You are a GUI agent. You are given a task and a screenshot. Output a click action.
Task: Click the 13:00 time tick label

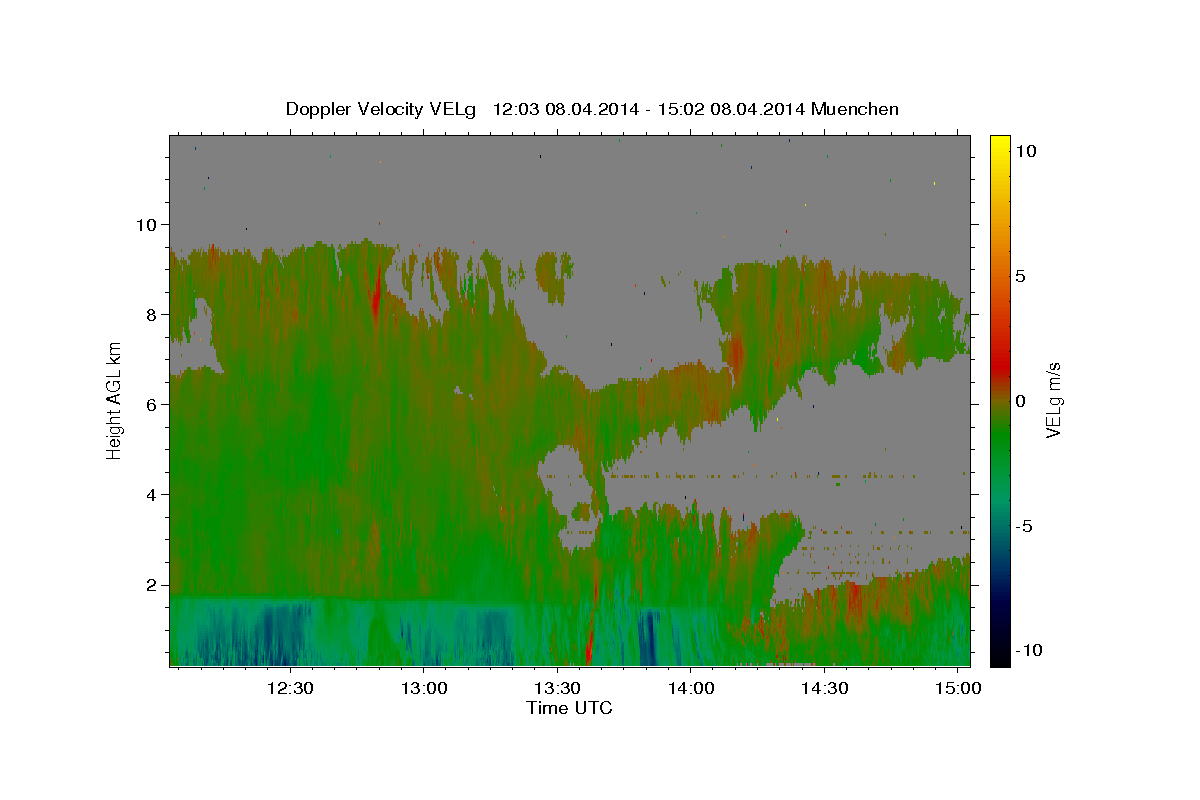[423, 689]
